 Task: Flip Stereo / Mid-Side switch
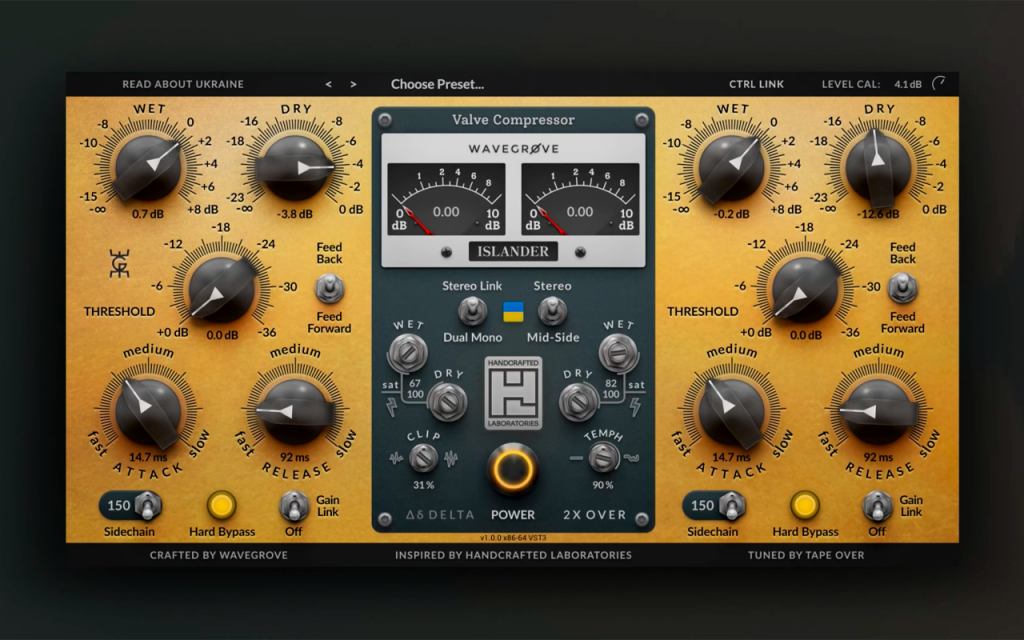point(552,311)
